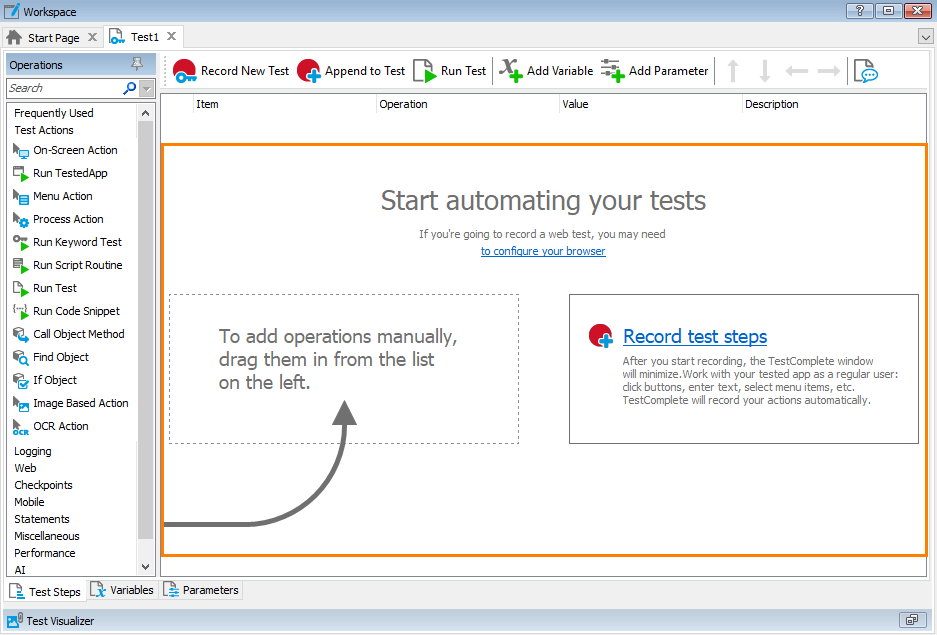Image resolution: width=937 pixels, height=635 pixels.
Task: Open the workspace dropdown chevron
Action: pyautogui.click(x=925, y=35)
